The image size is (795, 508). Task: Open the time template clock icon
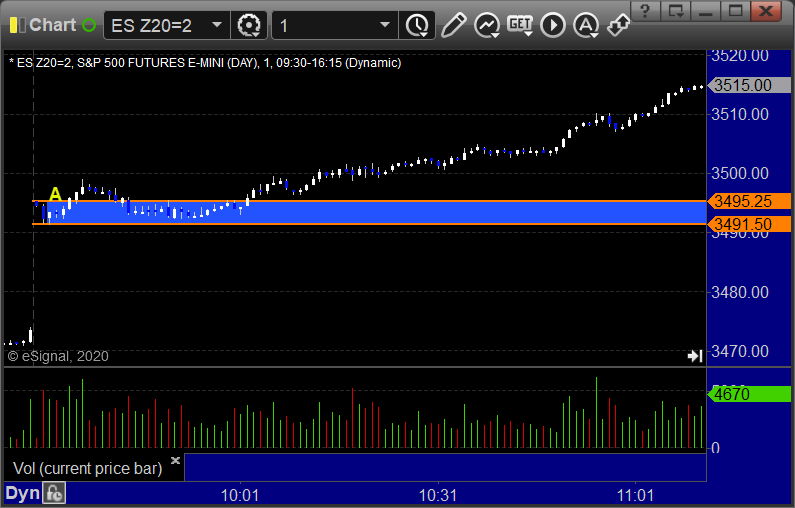point(417,25)
